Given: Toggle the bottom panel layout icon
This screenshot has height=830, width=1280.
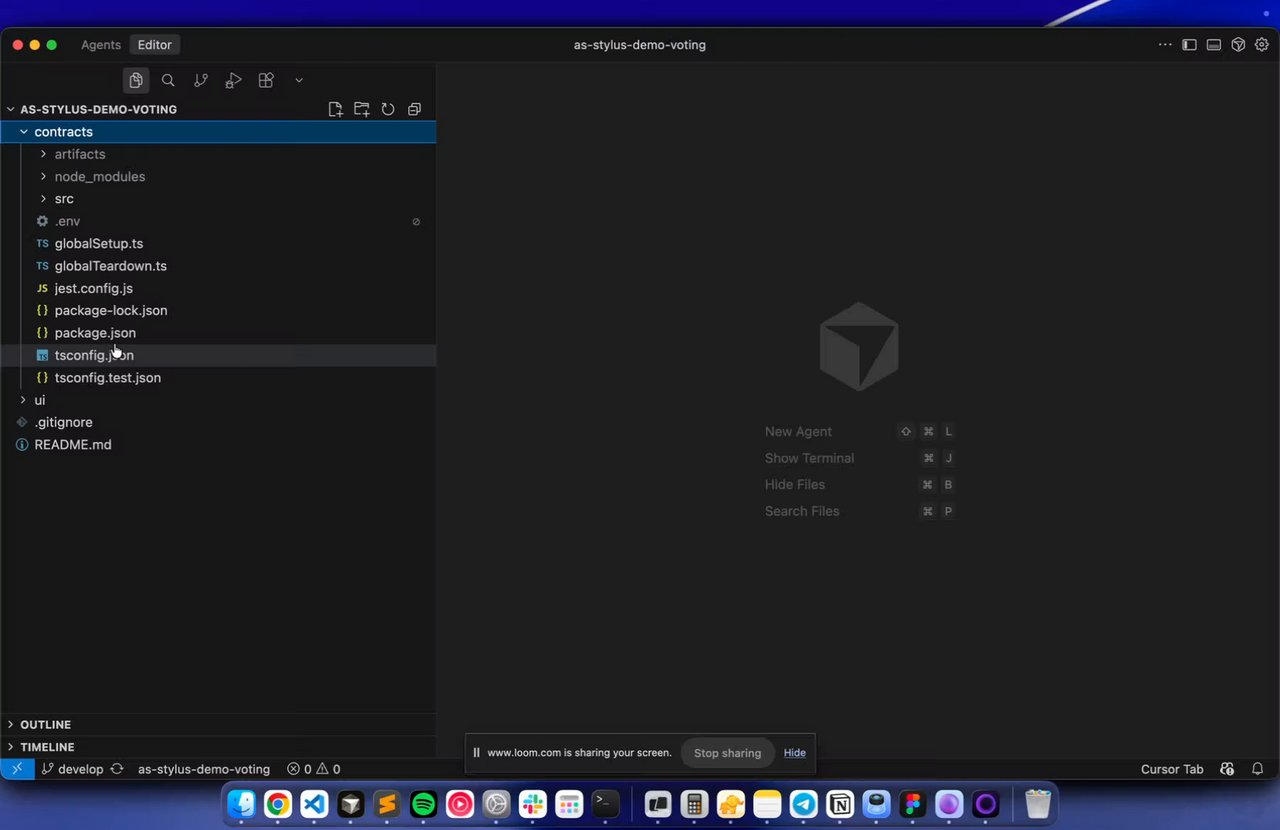Looking at the screenshot, I should (x=1213, y=45).
